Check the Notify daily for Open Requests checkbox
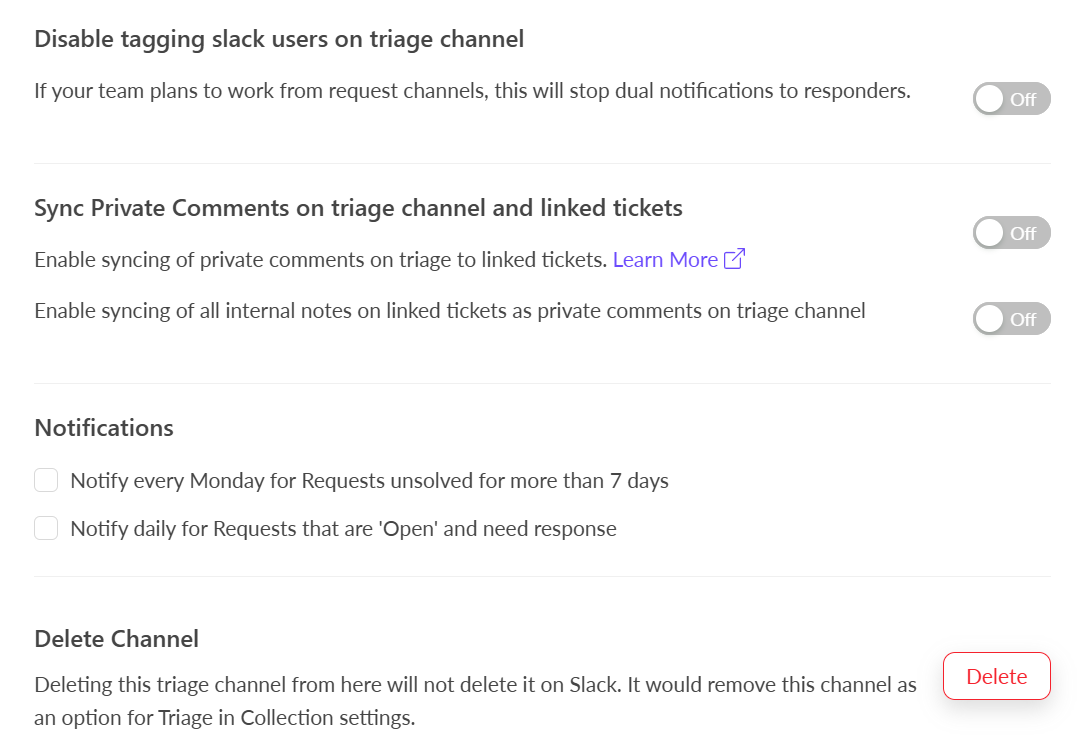Screen dimensions: 1083x756 [46, 528]
